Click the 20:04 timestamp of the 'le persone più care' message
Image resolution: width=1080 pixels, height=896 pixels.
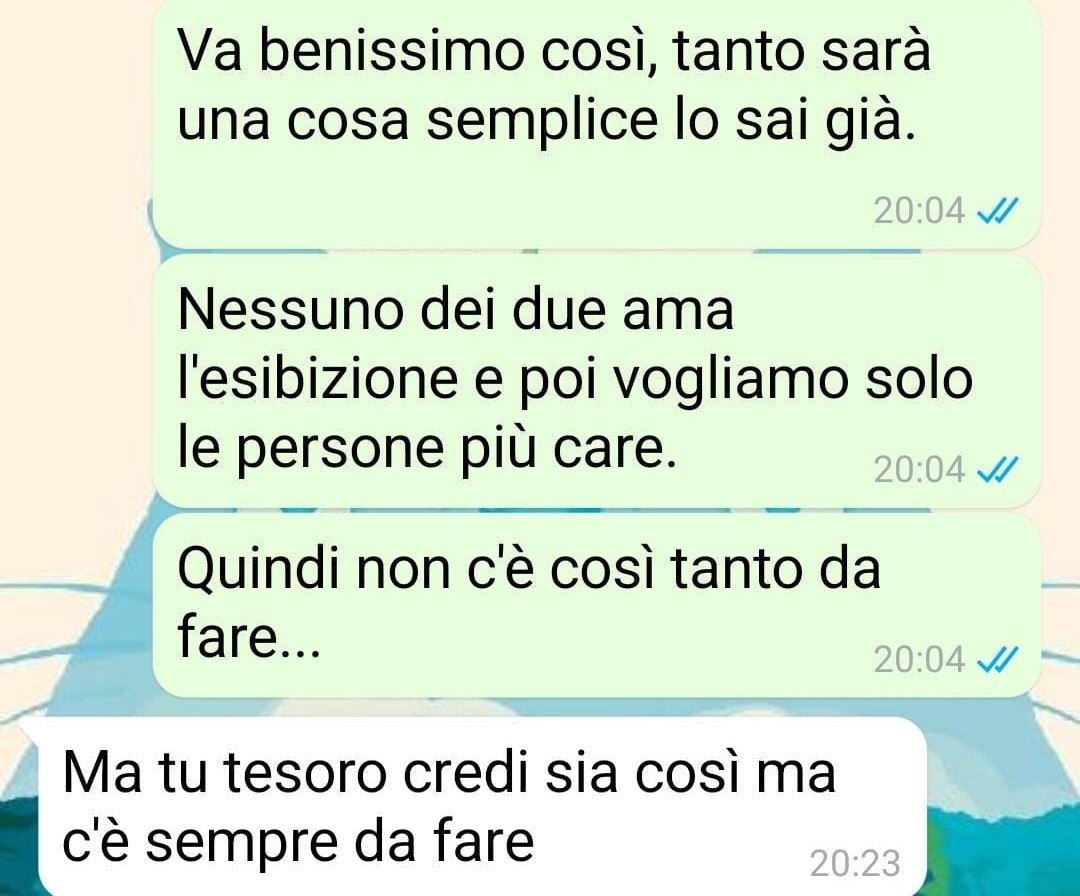pos(920,470)
